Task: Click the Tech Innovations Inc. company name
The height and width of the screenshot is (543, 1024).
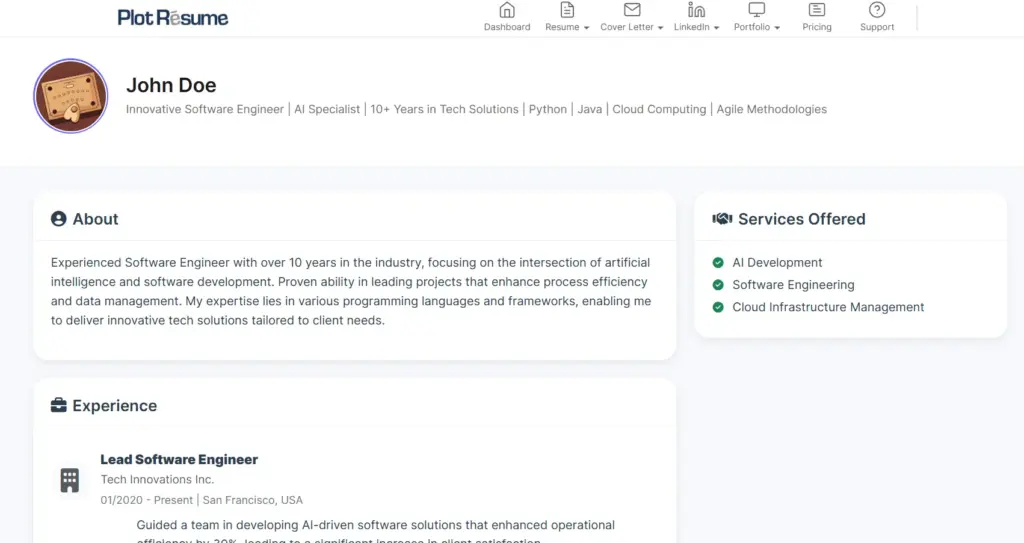Action: tap(157, 480)
